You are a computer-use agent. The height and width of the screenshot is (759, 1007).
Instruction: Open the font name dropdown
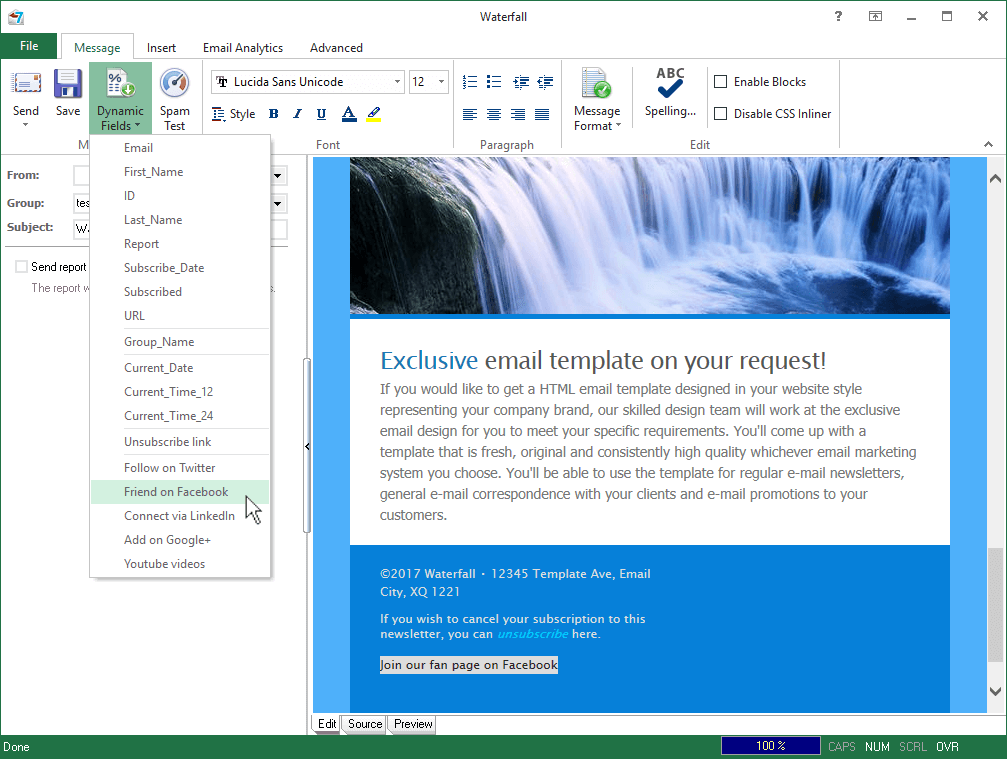pos(398,82)
